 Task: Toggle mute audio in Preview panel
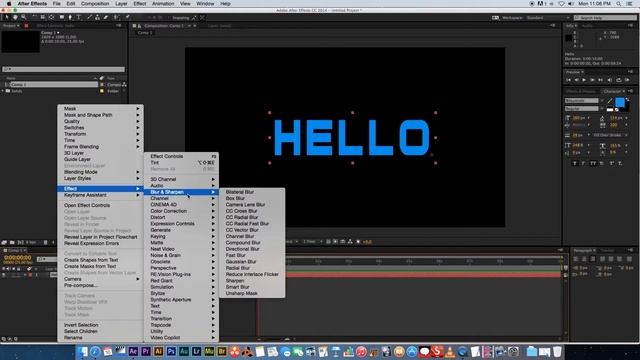pyautogui.click(x=609, y=80)
